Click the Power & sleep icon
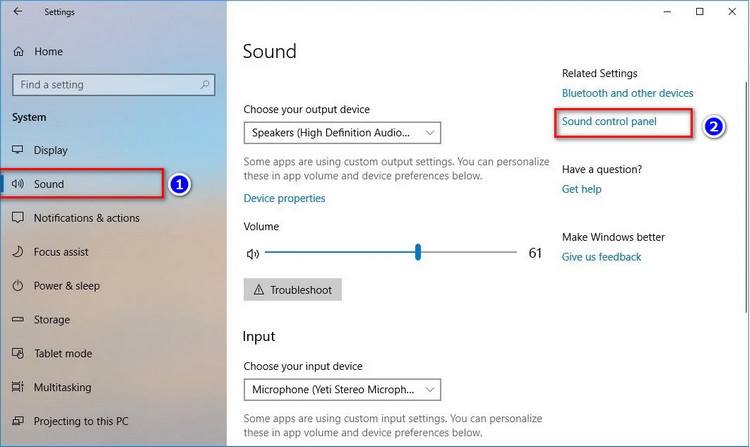The image size is (750, 447). pyautogui.click(x=18, y=285)
